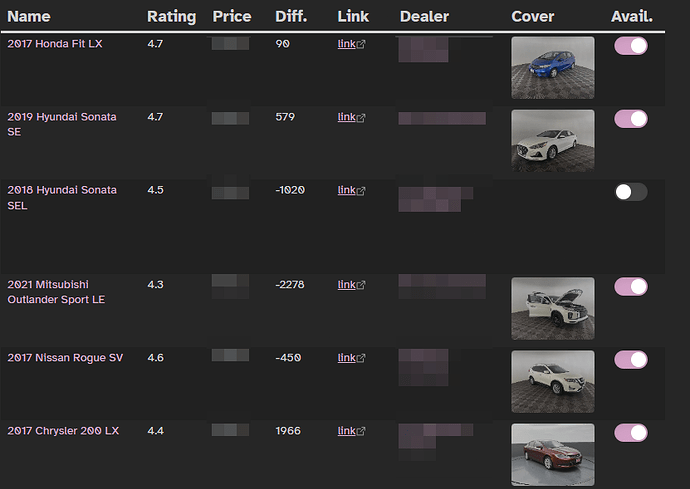Open link for 2018 Hyundai Sonata SEL
The width and height of the screenshot is (690, 489).
pyautogui.click(x=351, y=190)
